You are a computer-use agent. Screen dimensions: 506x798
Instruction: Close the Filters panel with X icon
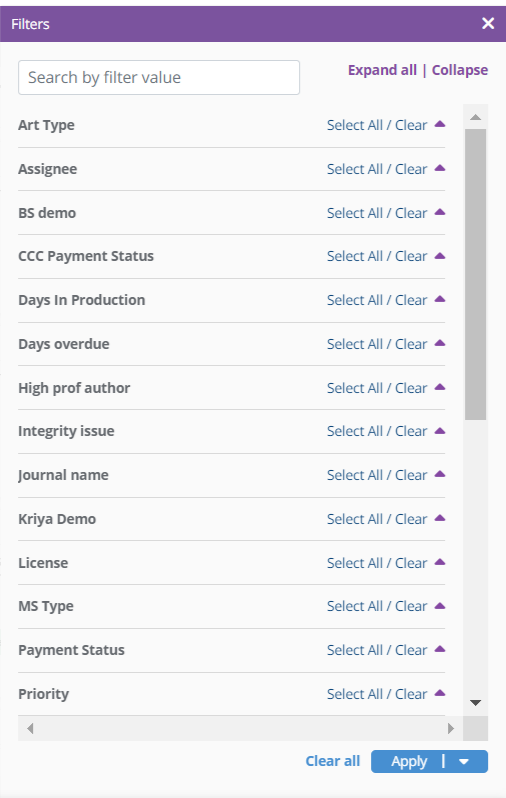(x=488, y=23)
